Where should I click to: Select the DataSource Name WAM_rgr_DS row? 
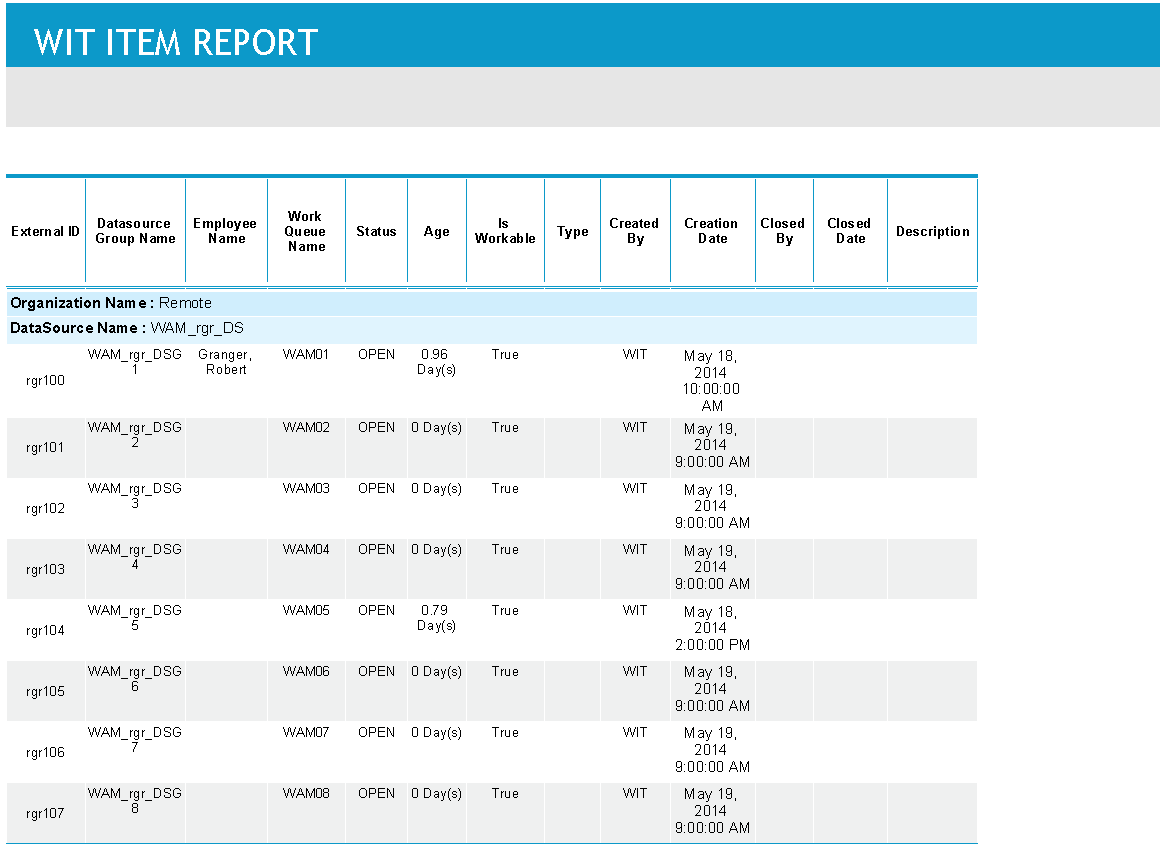pyautogui.click(x=127, y=328)
